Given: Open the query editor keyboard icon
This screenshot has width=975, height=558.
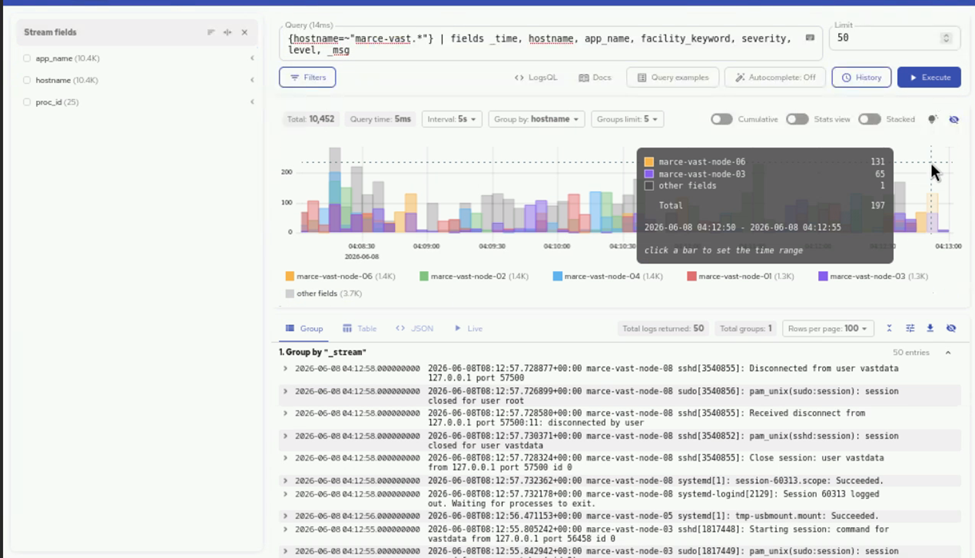Looking at the screenshot, I should coord(810,38).
